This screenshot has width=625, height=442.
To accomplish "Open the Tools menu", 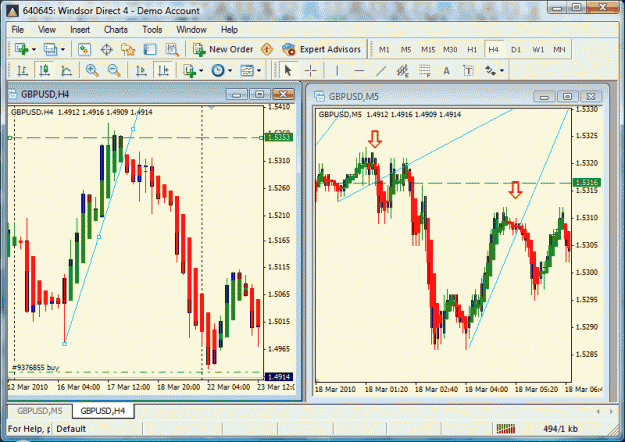I will (152, 29).
